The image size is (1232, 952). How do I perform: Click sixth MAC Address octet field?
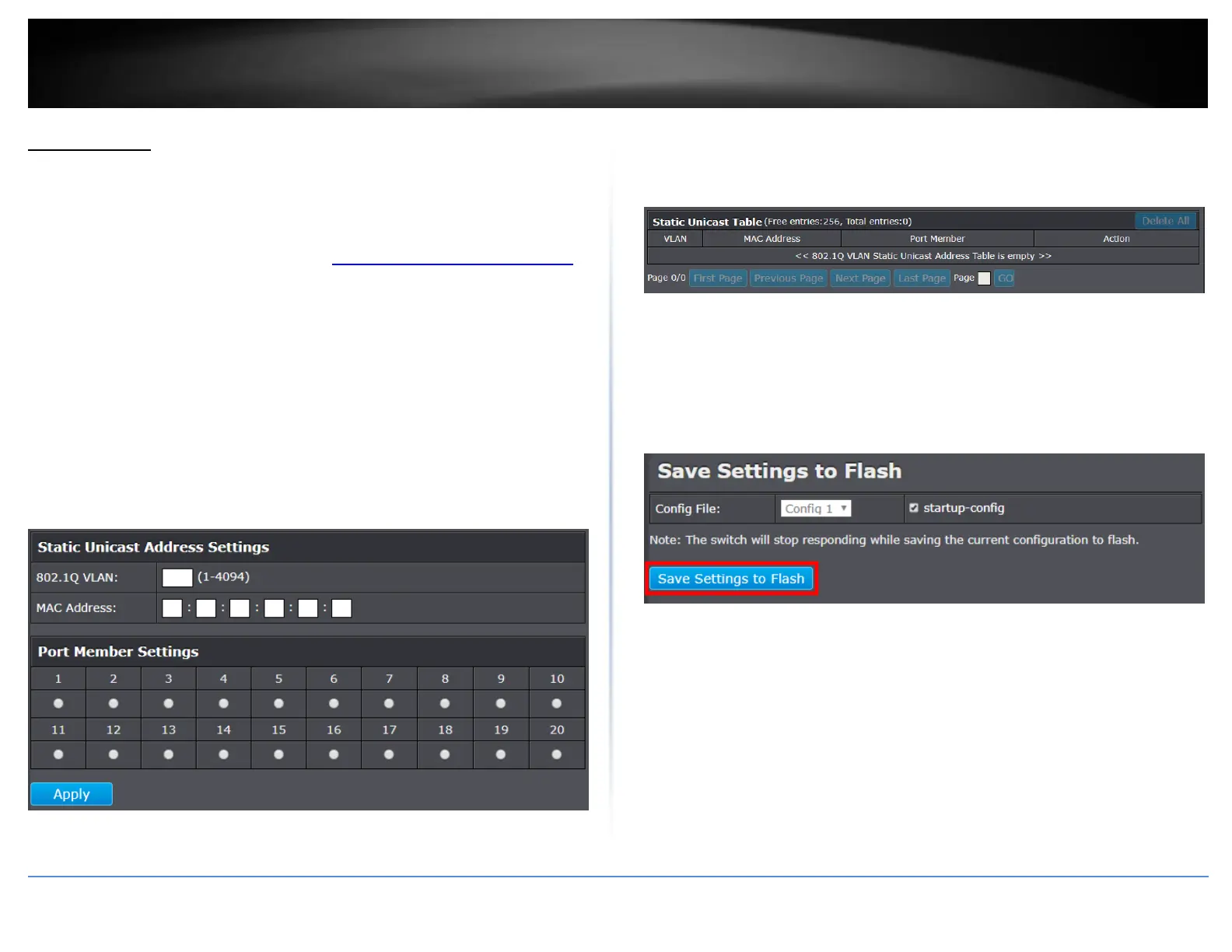[x=341, y=608]
